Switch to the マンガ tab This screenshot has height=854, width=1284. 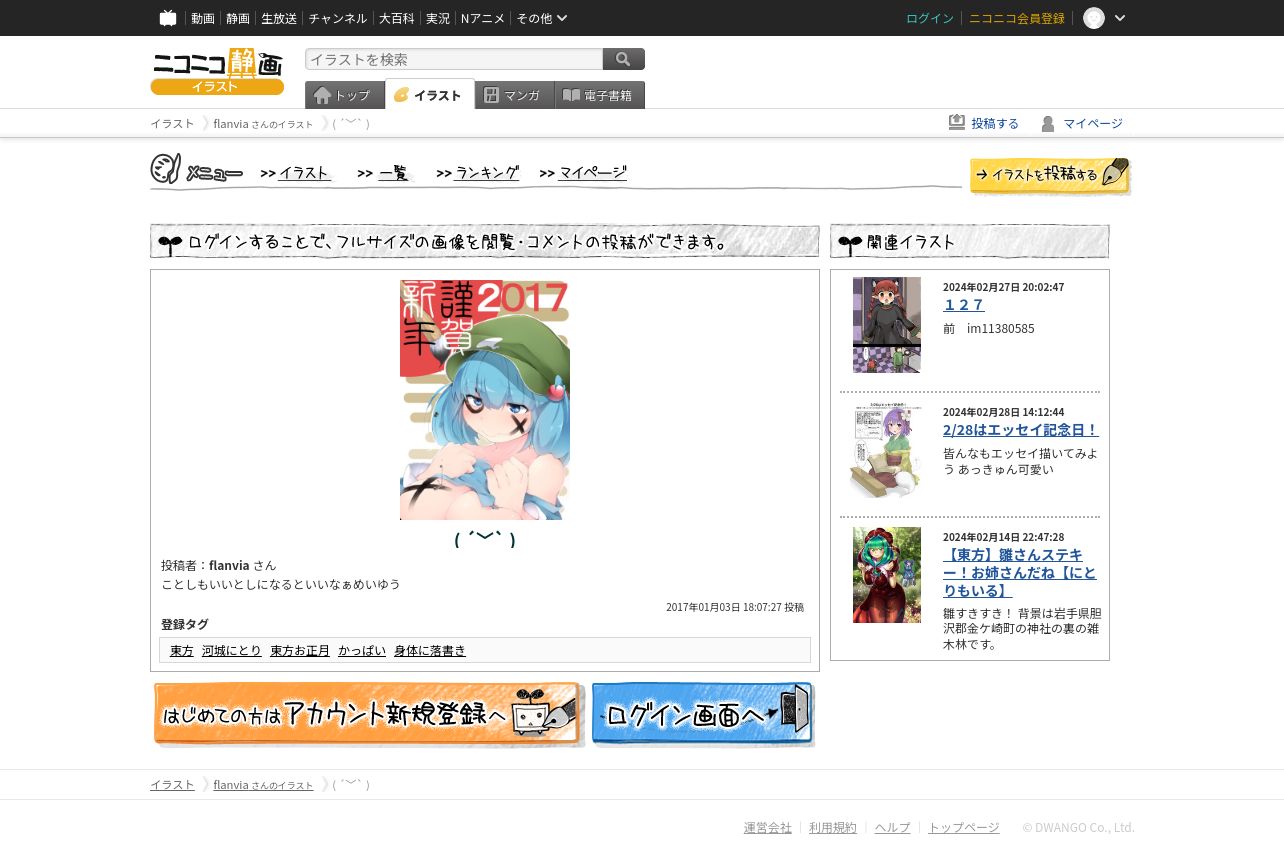coord(515,95)
